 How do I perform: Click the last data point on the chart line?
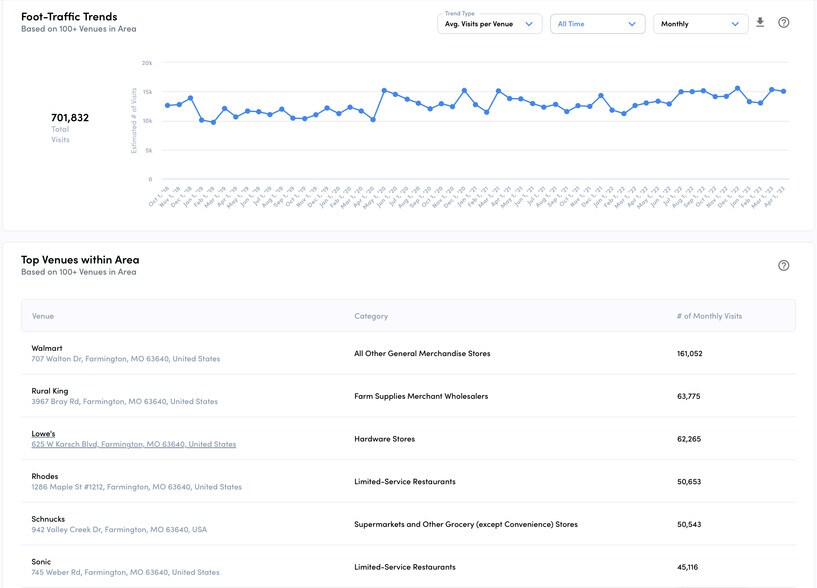coord(783,91)
